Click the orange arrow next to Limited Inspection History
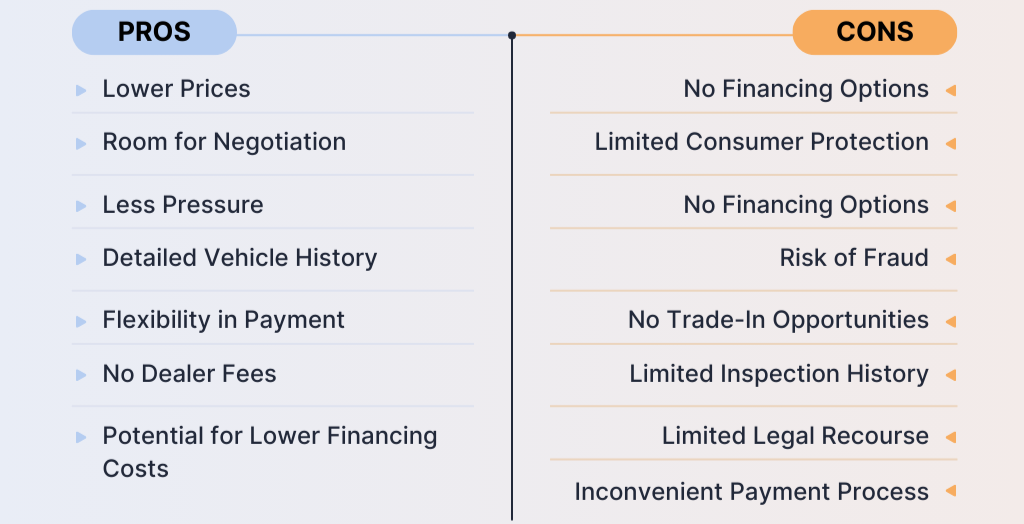This screenshot has width=1024, height=524. click(x=951, y=375)
